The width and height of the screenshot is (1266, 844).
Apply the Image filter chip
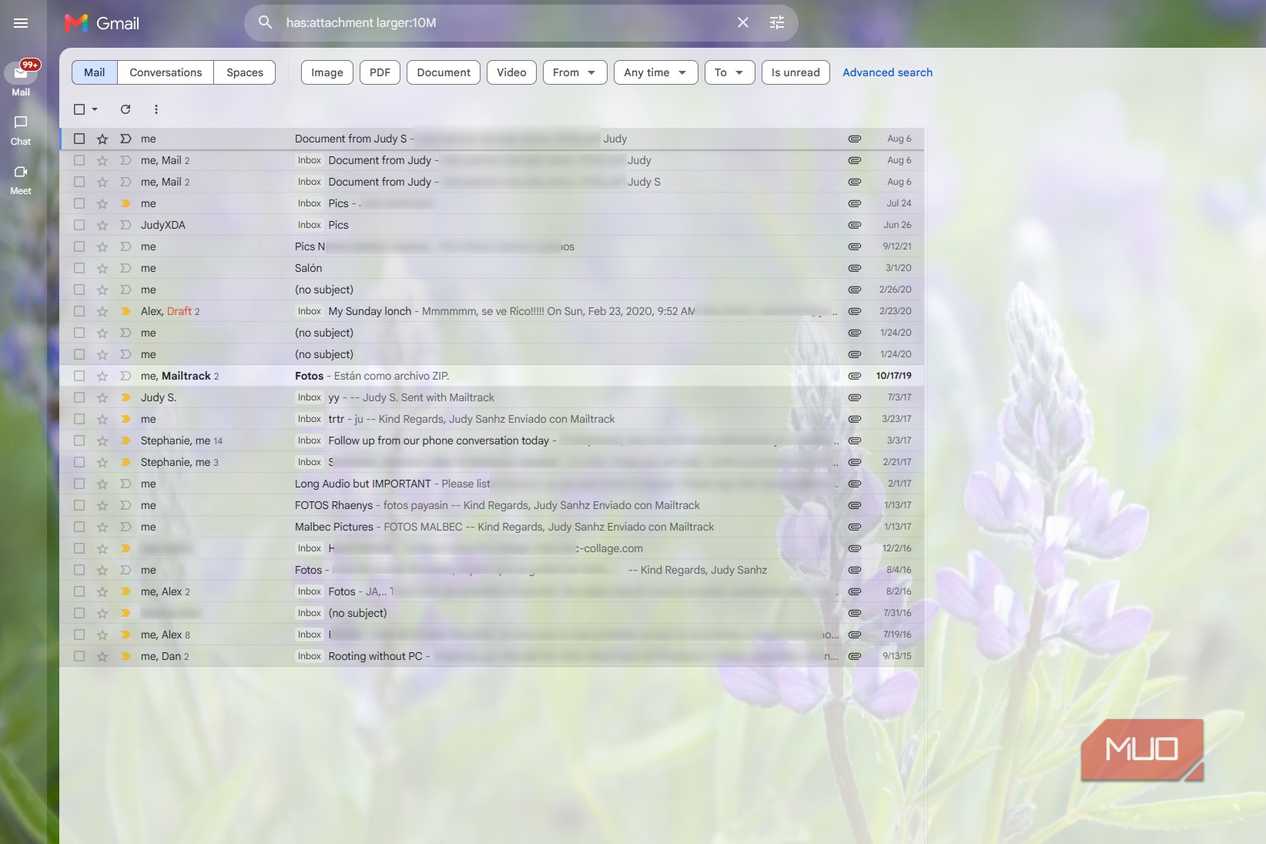[327, 72]
